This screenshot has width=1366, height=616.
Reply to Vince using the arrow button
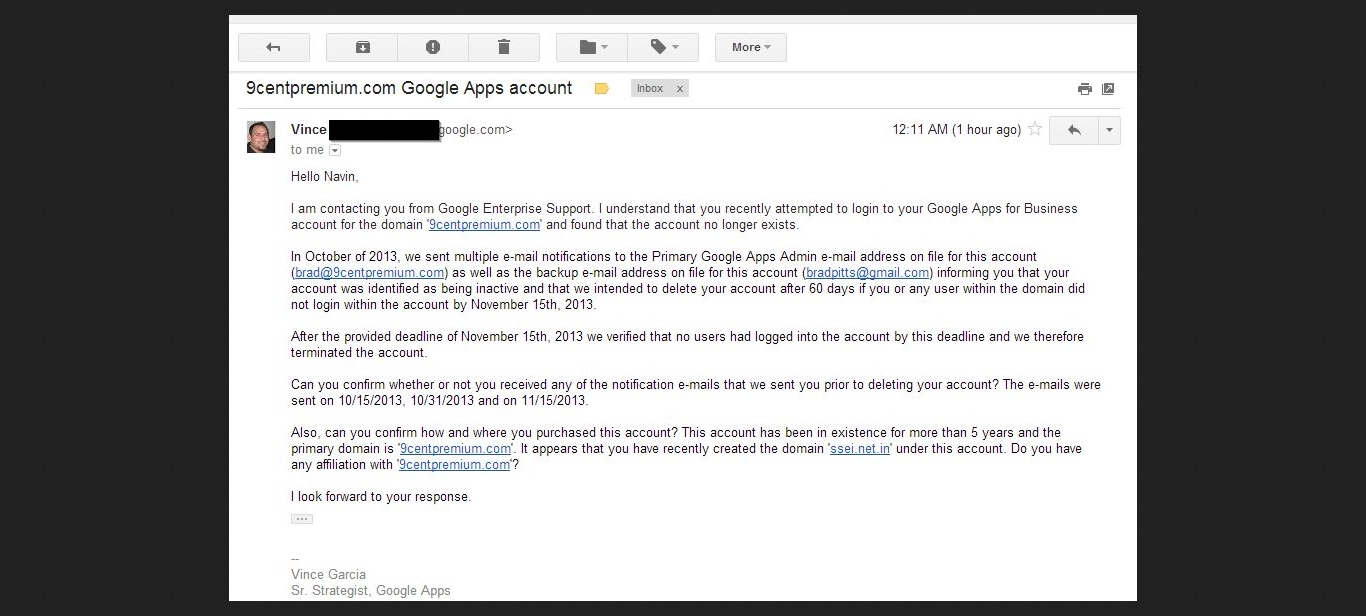point(1074,130)
